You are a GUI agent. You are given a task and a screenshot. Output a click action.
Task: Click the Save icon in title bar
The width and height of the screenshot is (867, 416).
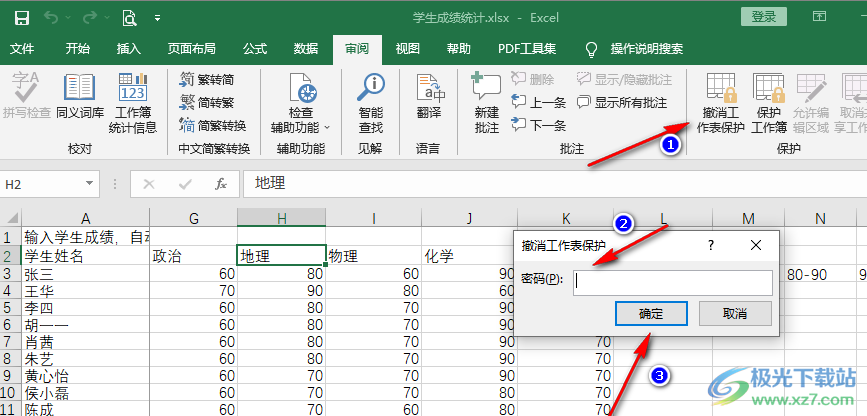(22, 17)
